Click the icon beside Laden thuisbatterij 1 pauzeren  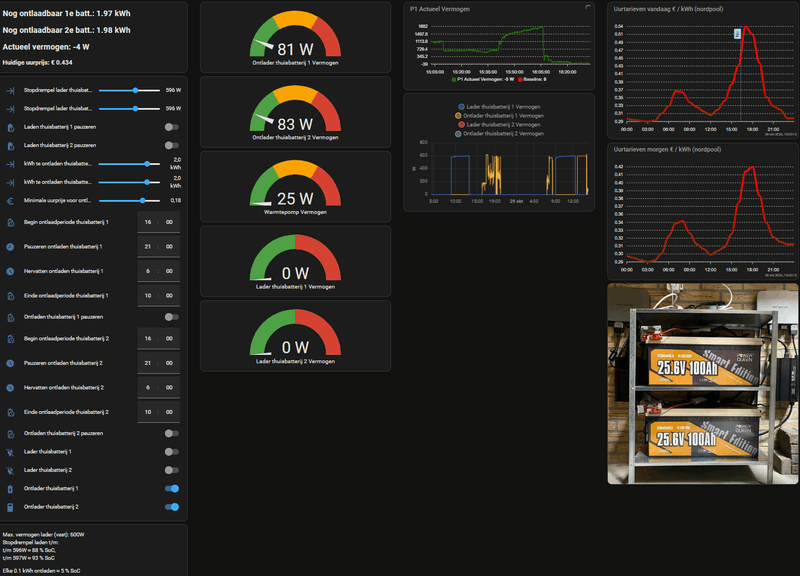click(x=10, y=127)
